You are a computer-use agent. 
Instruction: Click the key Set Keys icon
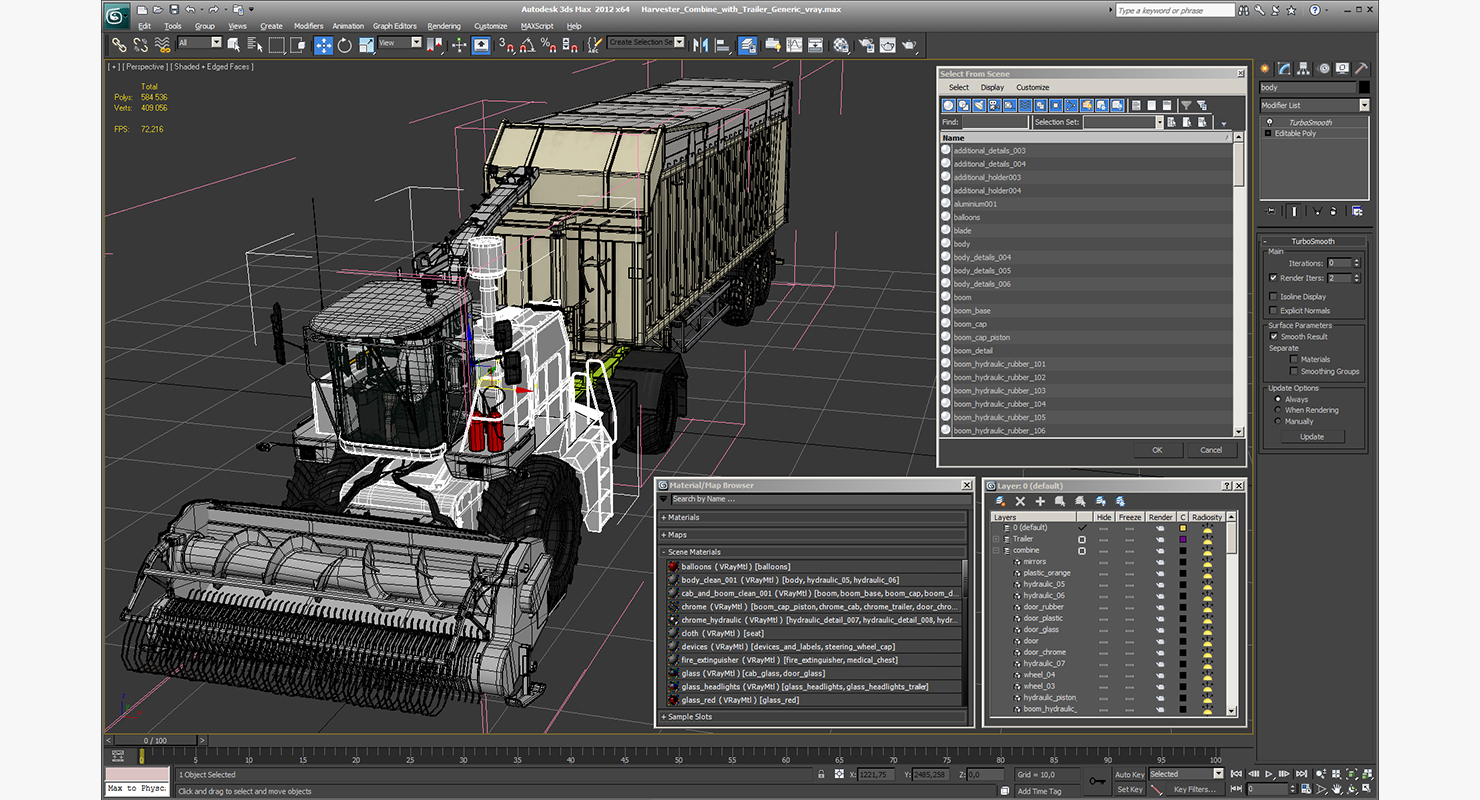click(1097, 781)
